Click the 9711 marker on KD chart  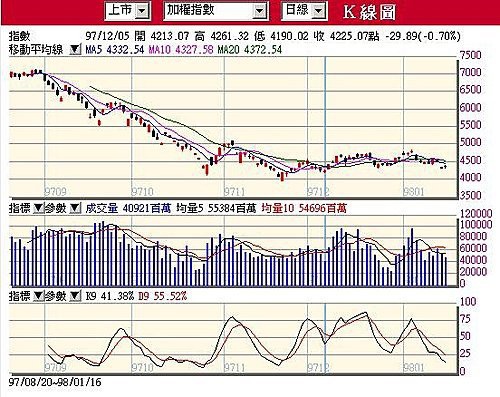235,368
